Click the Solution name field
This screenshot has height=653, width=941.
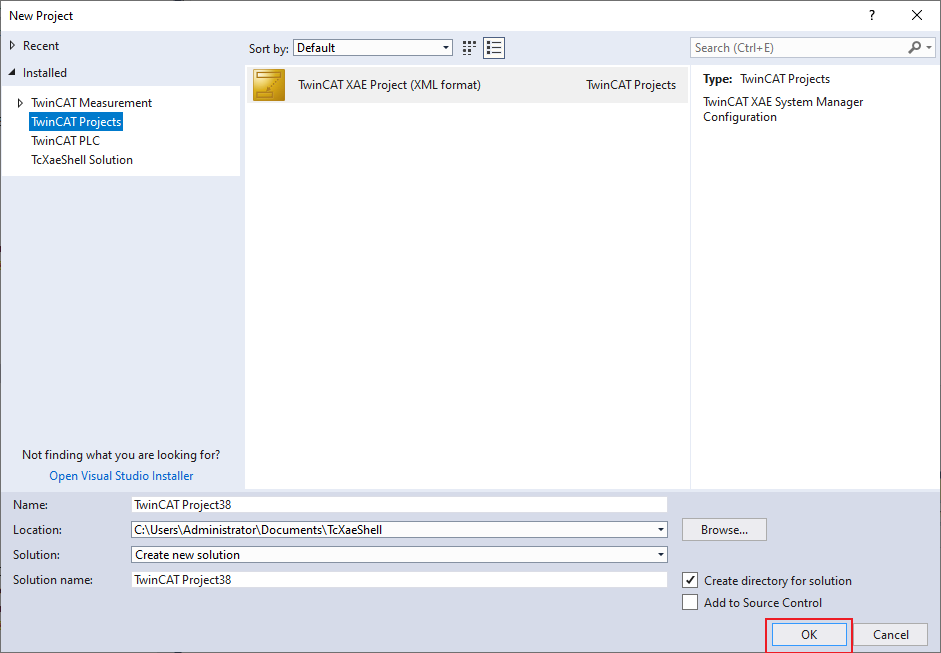click(399, 580)
